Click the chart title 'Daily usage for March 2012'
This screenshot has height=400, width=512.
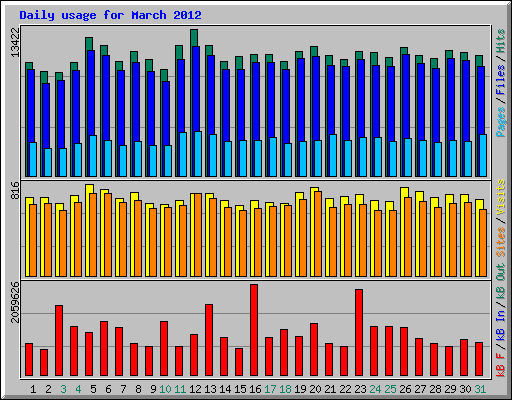pyautogui.click(x=110, y=15)
